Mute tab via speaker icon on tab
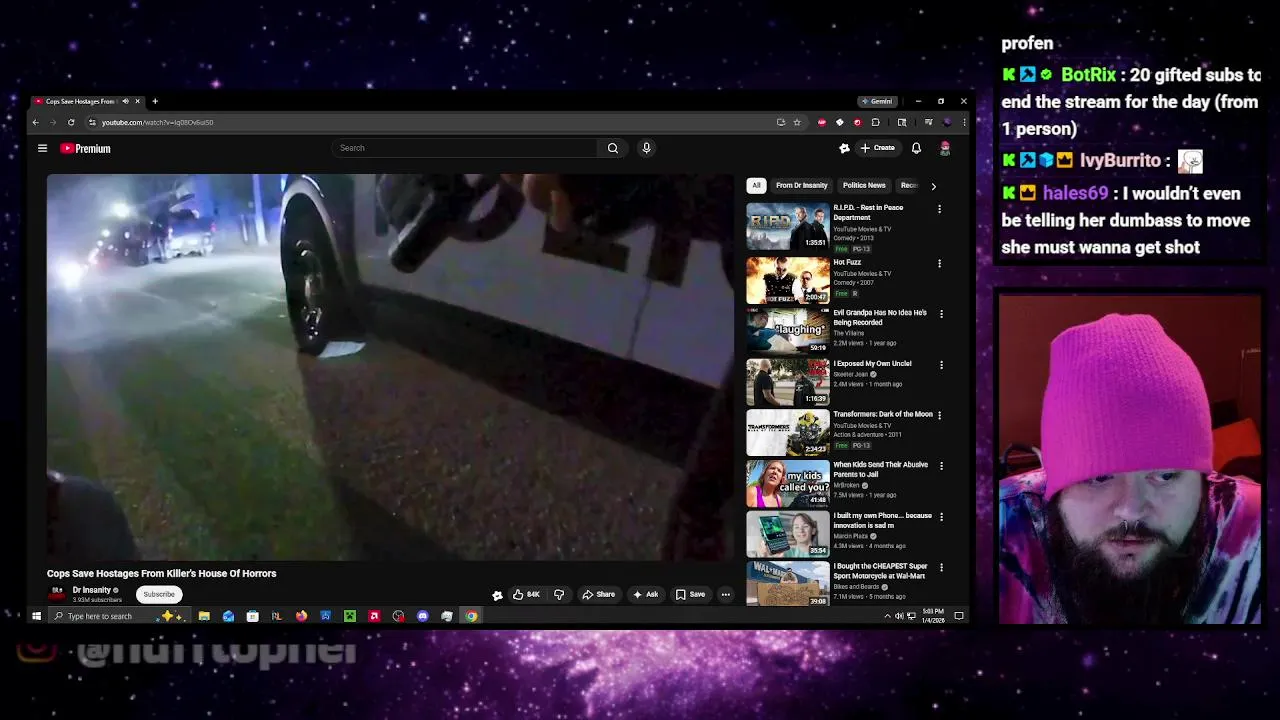Screen dimensions: 1280x720 point(125,101)
